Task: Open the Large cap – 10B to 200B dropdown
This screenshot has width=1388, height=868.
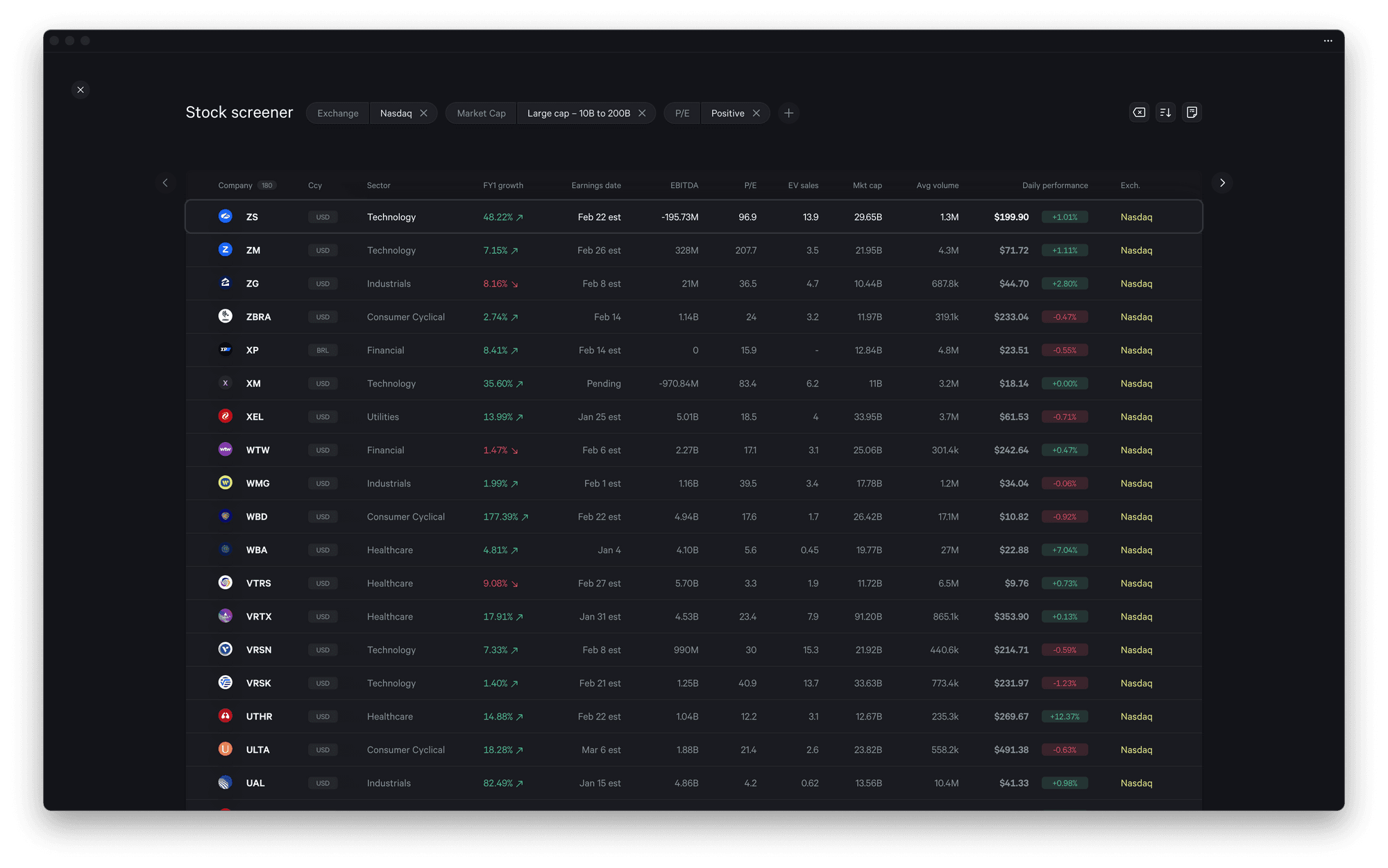Action: click(x=578, y=113)
